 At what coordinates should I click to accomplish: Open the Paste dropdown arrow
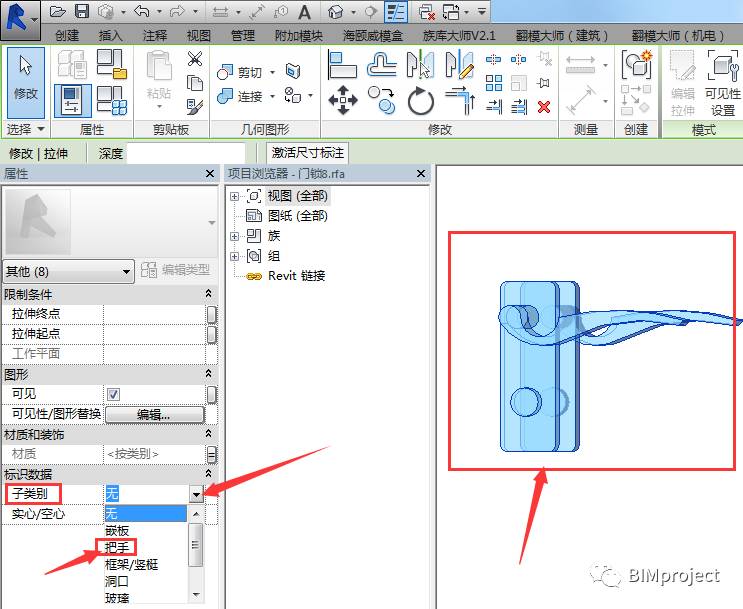click(159, 107)
